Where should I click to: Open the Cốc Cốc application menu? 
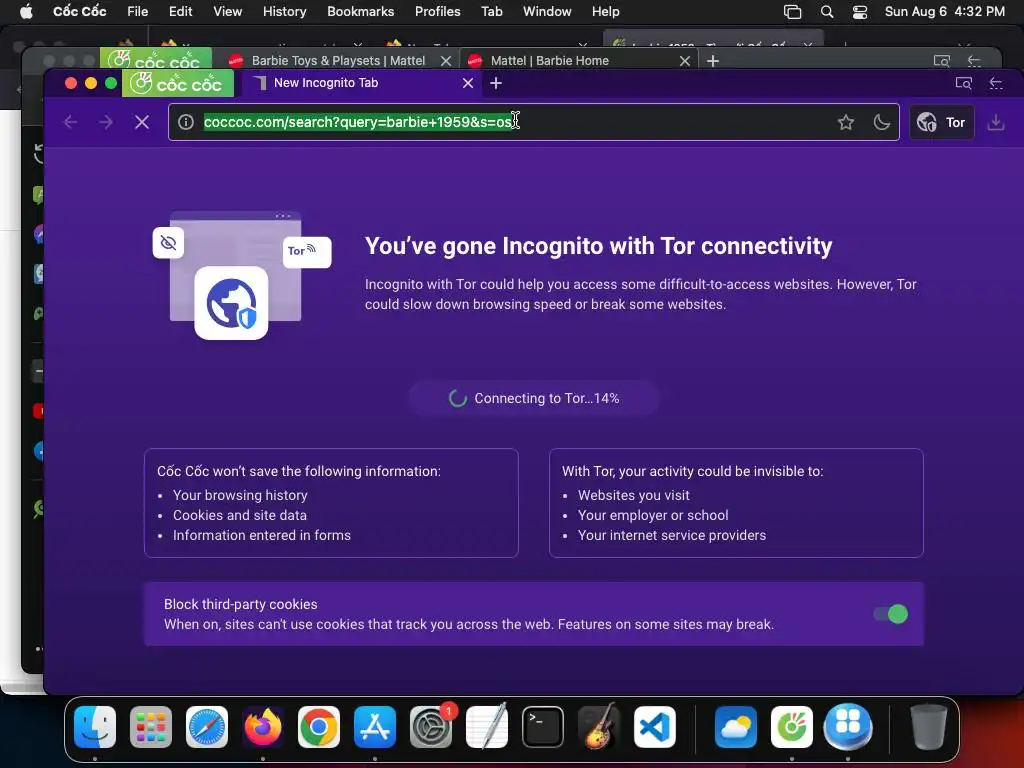click(x=80, y=12)
